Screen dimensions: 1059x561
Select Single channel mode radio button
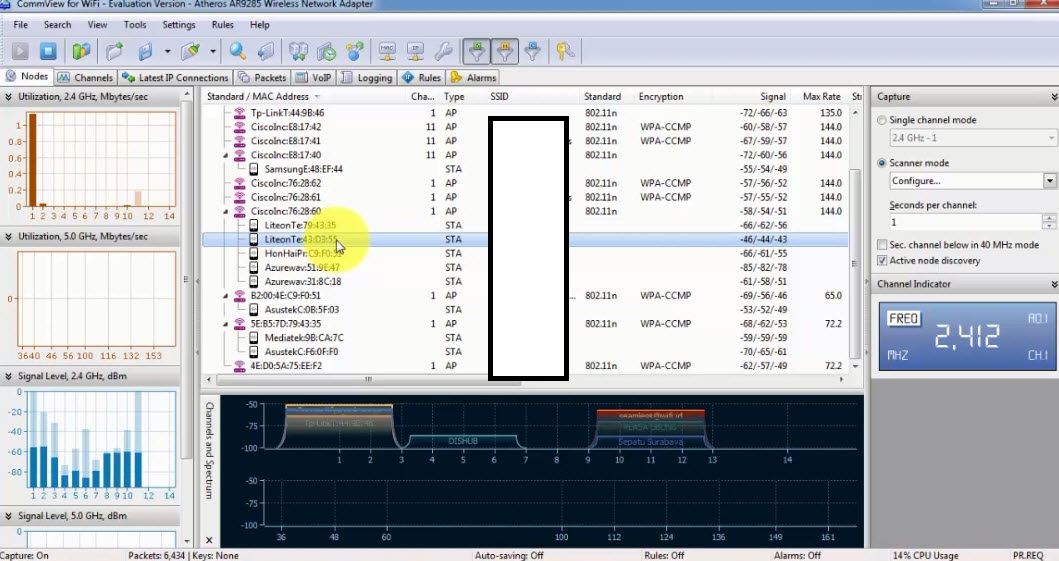click(881, 120)
